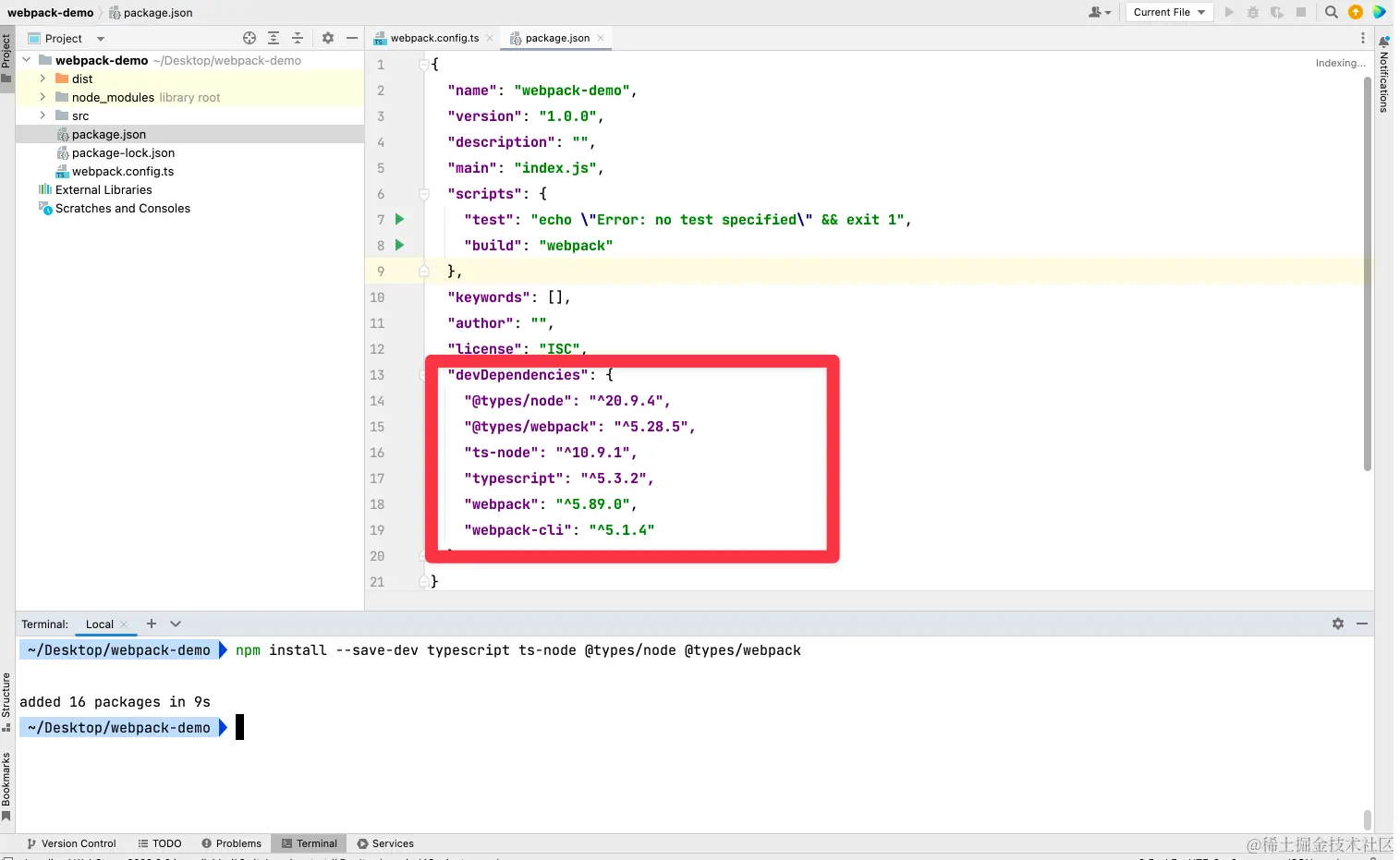Open the JetBrains Toolbox icon
The width and height of the screenshot is (1400, 860).
coord(1380,12)
